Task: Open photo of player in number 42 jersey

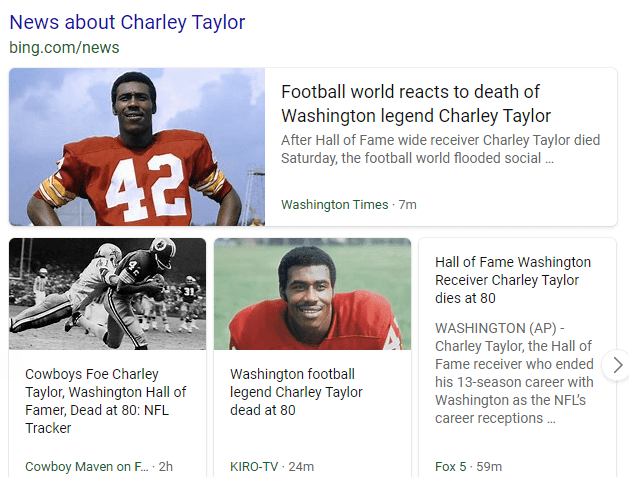Action: [137, 147]
